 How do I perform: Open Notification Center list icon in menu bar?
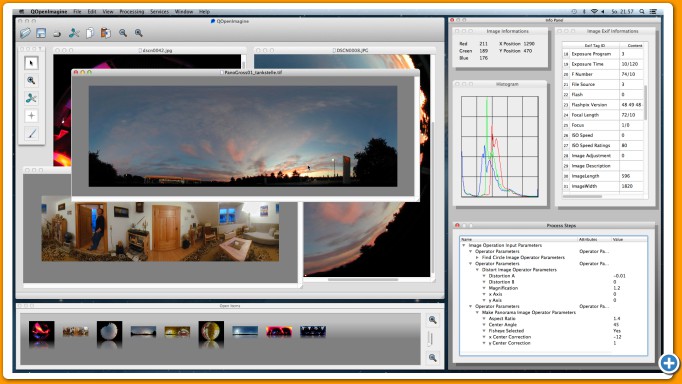(653, 12)
